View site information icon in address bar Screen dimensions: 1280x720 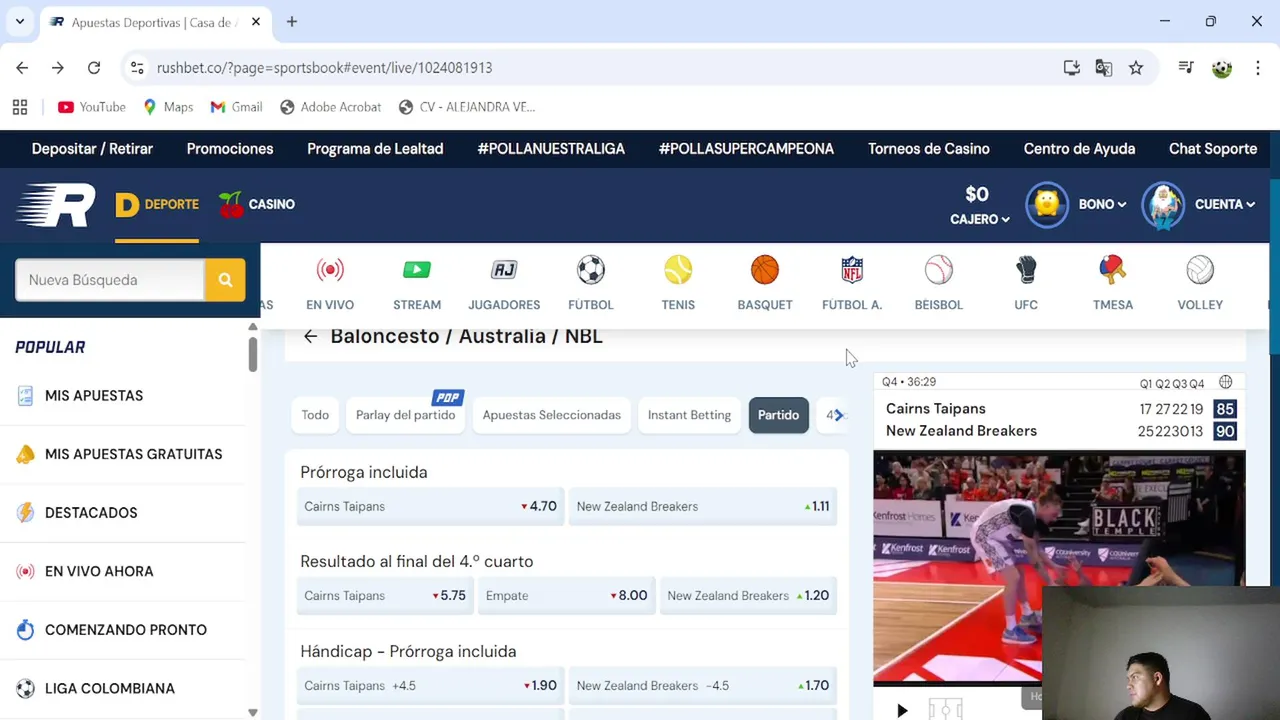(138, 68)
